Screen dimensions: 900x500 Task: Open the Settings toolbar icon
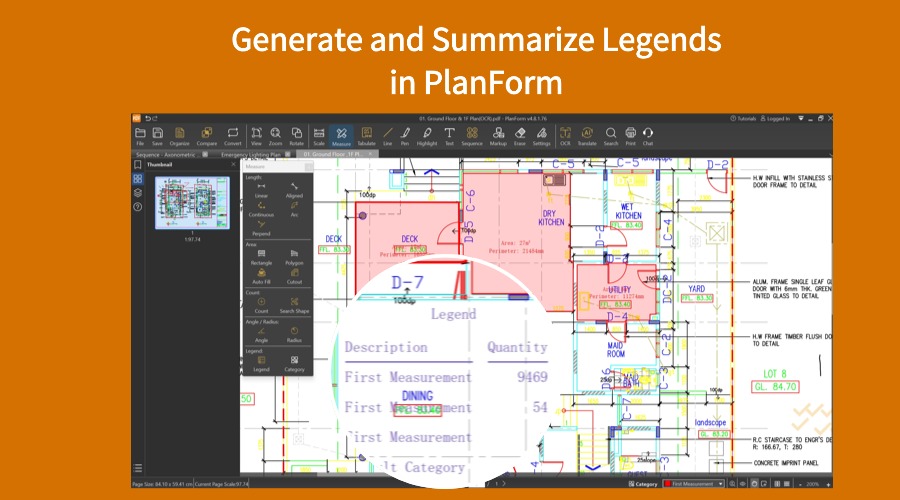click(541, 137)
